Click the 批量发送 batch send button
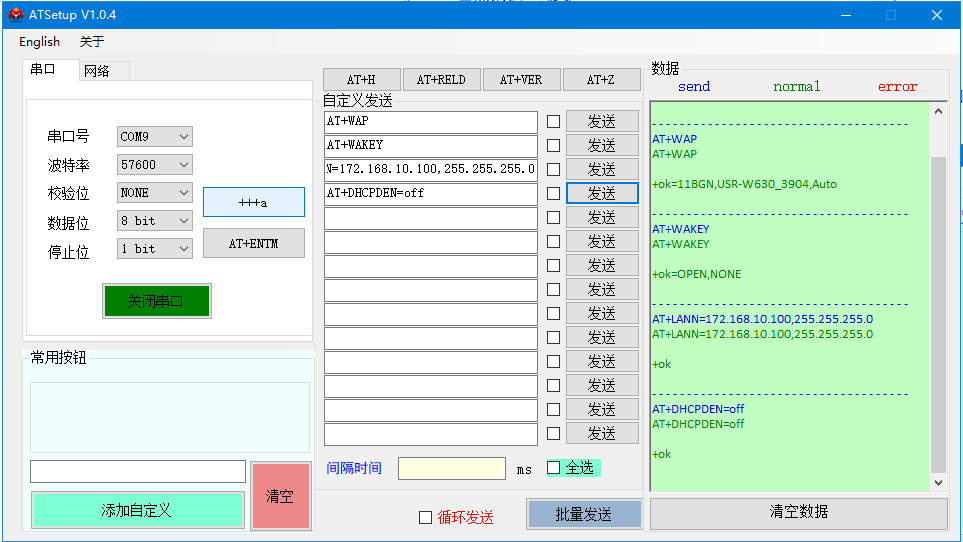Viewport: 963px width, 542px height. click(584, 514)
